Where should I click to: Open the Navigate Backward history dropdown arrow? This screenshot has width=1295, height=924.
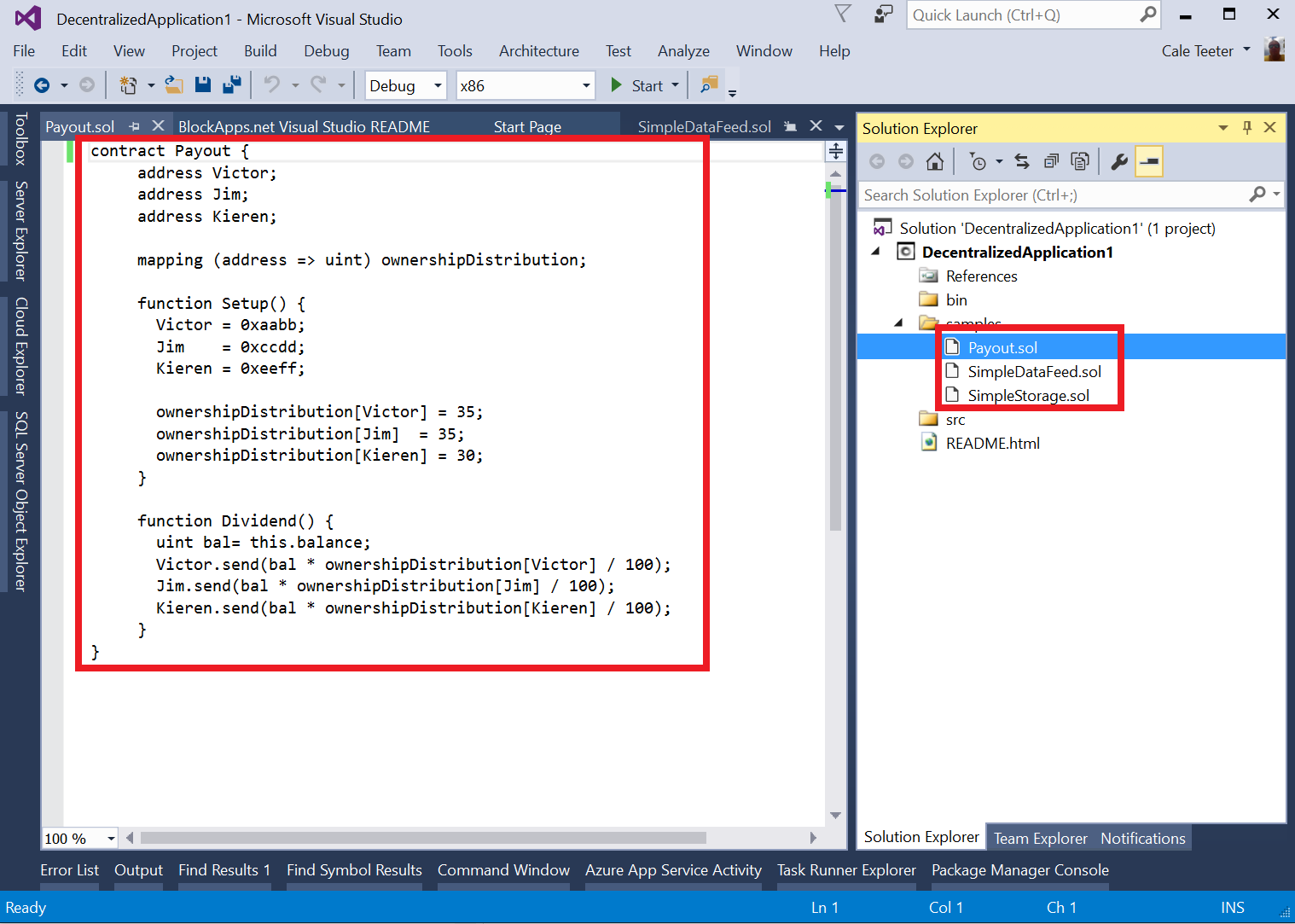pos(64,85)
